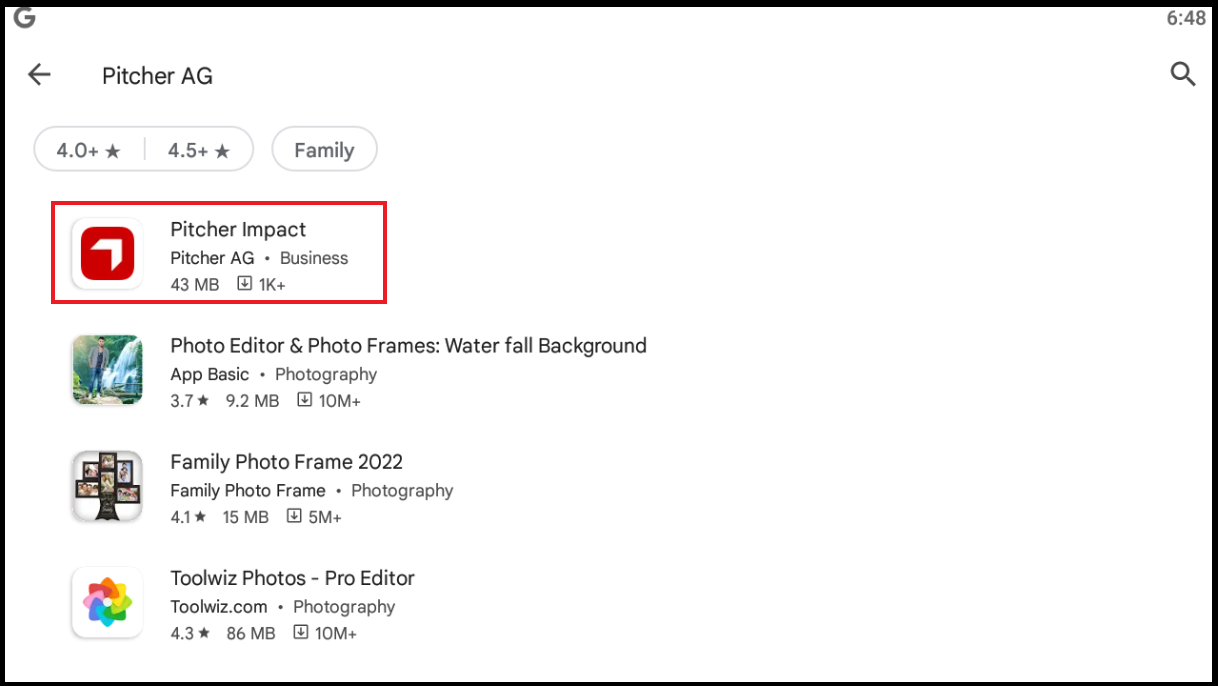This screenshot has height=686, width=1218.
Task: Click the Photo Editor & Photo Frames title
Action: click(408, 345)
